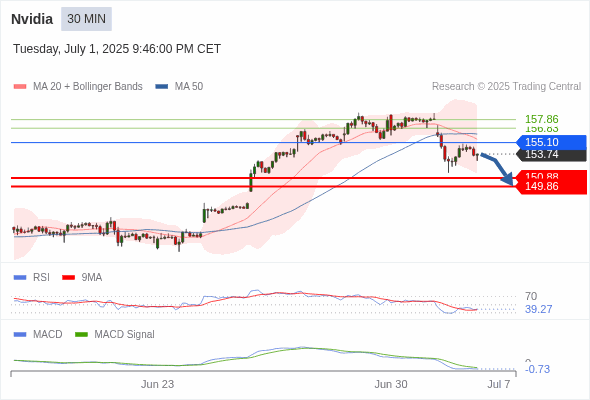Toggle MA 20 + Bollinger Bands legend label
The height and width of the screenshot is (400, 590).
(x=88, y=87)
